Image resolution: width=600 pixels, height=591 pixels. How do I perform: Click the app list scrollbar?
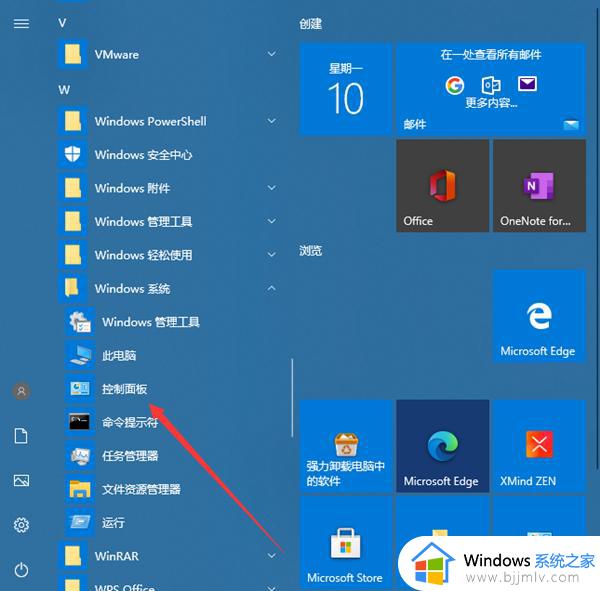coord(292,398)
